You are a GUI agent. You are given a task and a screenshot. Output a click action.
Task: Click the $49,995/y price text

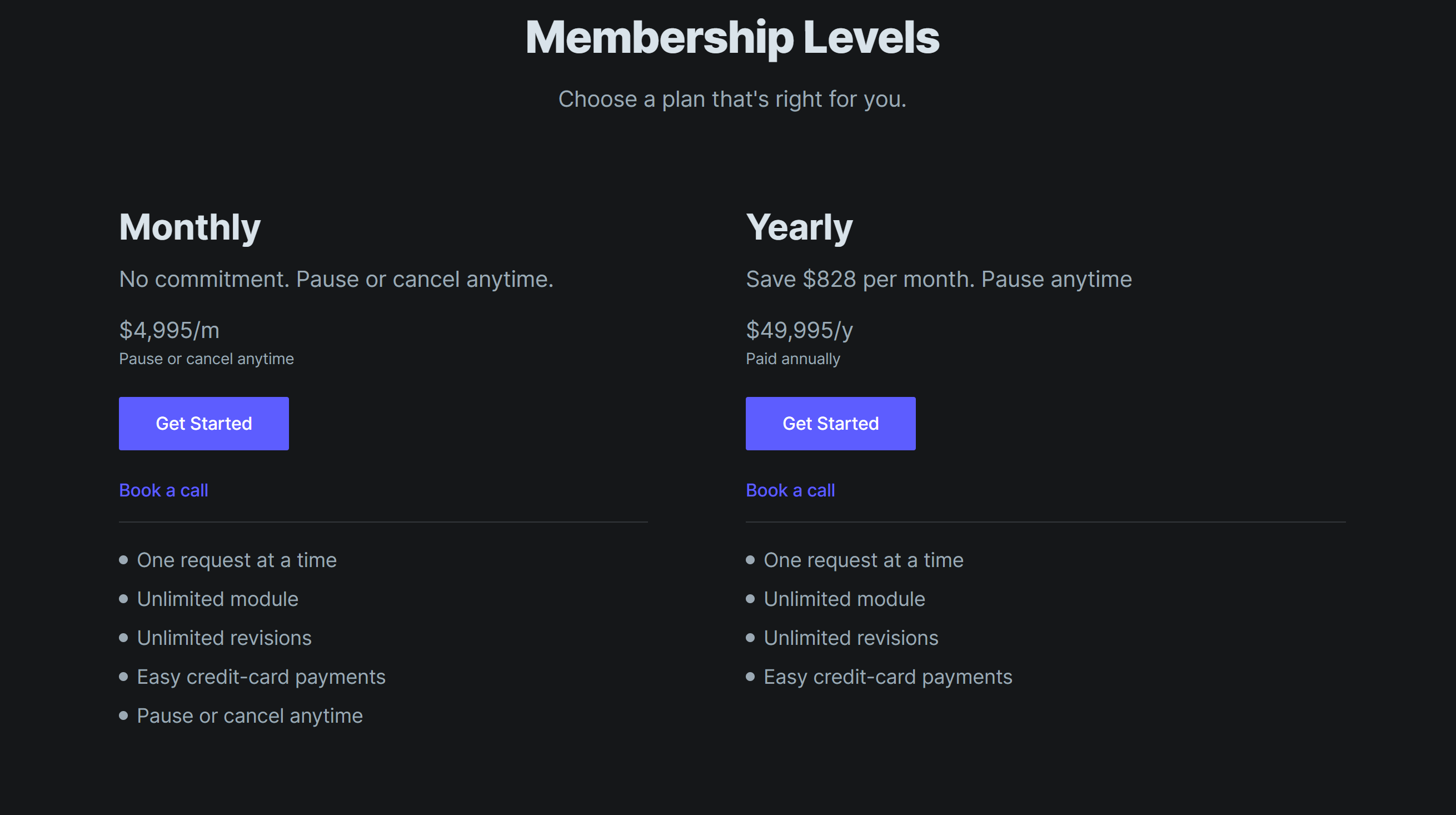pyautogui.click(x=799, y=330)
